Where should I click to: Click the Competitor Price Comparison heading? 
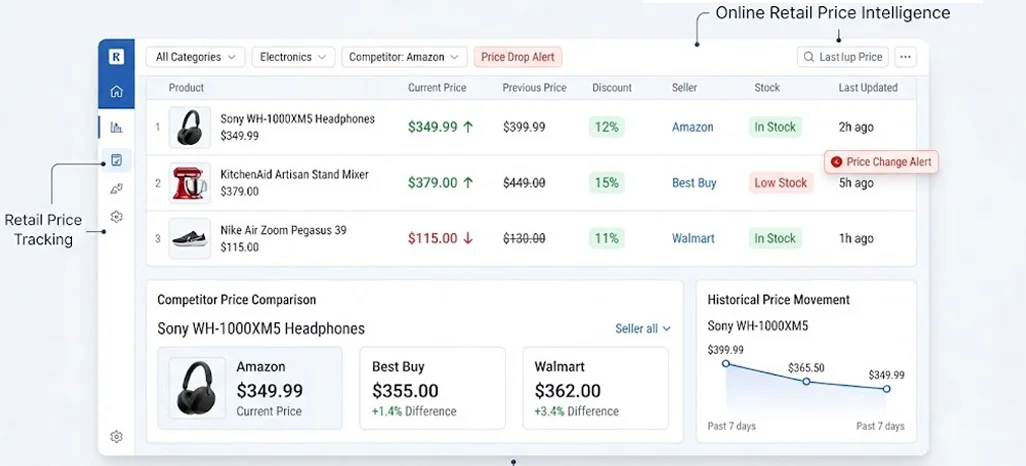click(x=236, y=300)
